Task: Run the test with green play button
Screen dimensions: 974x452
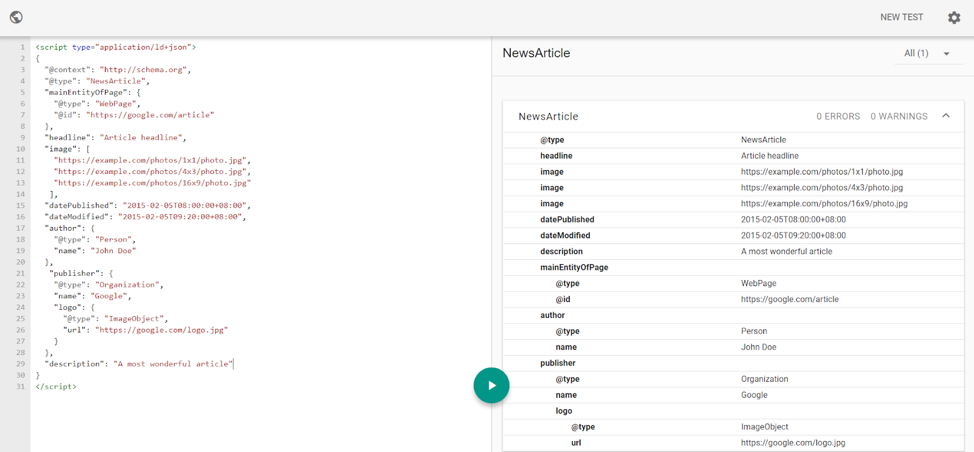Action: [x=491, y=386]
